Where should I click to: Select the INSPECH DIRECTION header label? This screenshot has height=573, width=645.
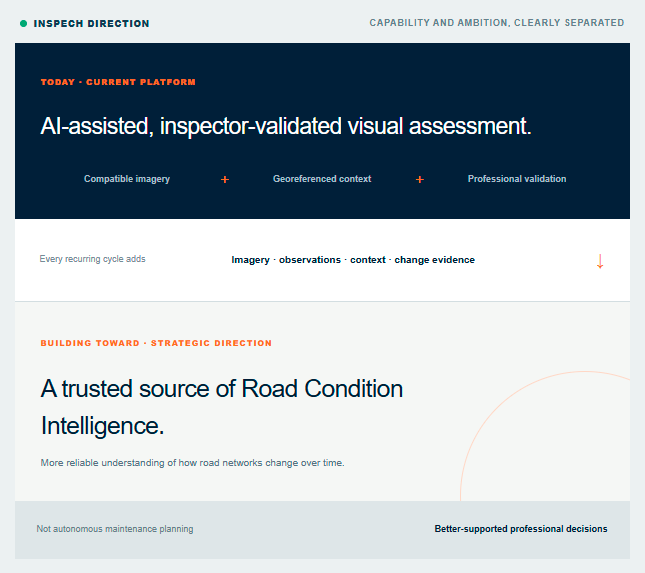[x=91, y=23]
